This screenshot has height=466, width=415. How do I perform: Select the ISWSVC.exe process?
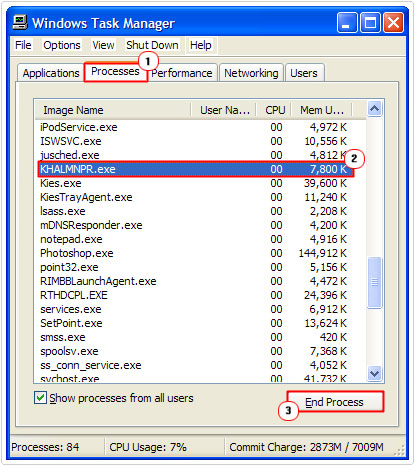point(193,141)
